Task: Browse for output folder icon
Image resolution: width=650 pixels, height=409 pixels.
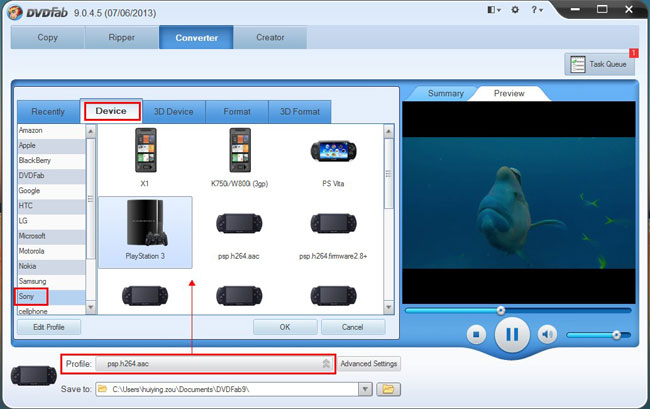Action: tap(388, 389)
